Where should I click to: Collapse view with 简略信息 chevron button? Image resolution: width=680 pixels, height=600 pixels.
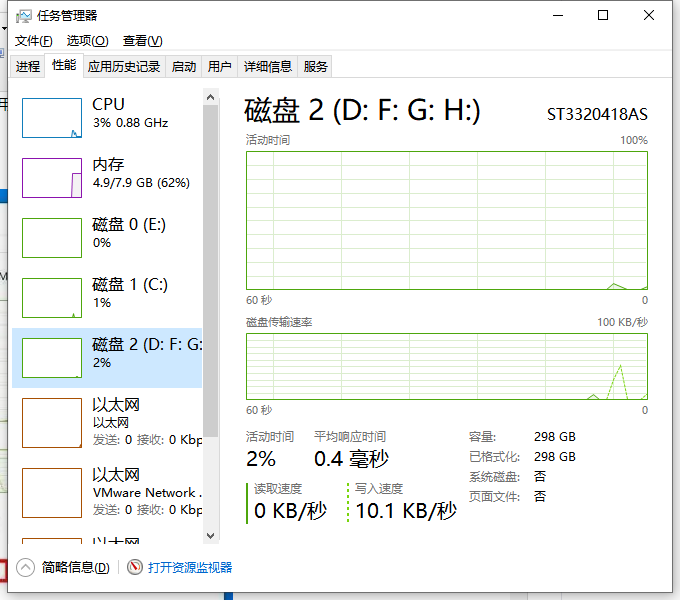pos(26,568)
